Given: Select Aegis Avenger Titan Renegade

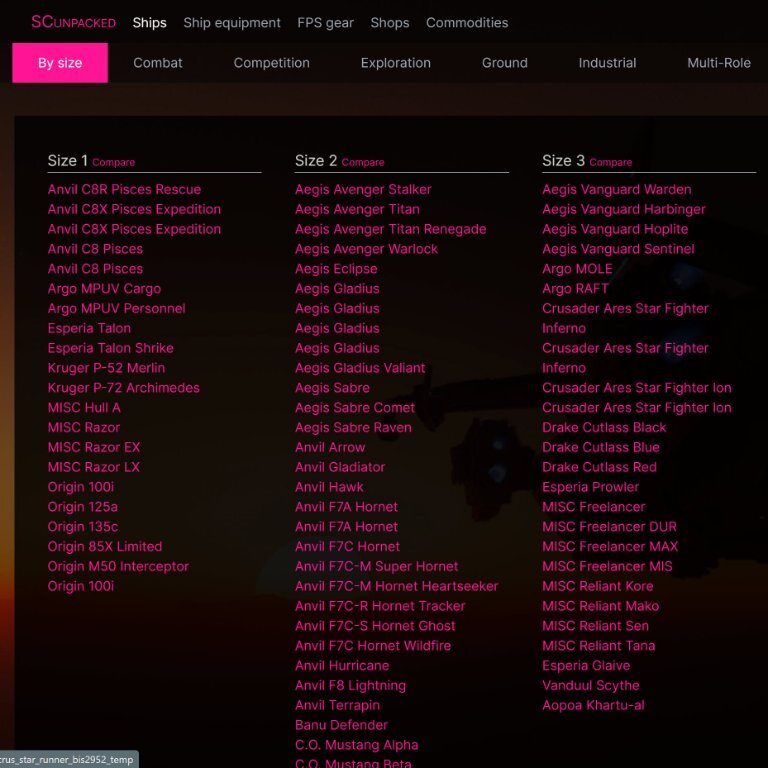Looking at the screenshot, I should (x=390, y=229).
